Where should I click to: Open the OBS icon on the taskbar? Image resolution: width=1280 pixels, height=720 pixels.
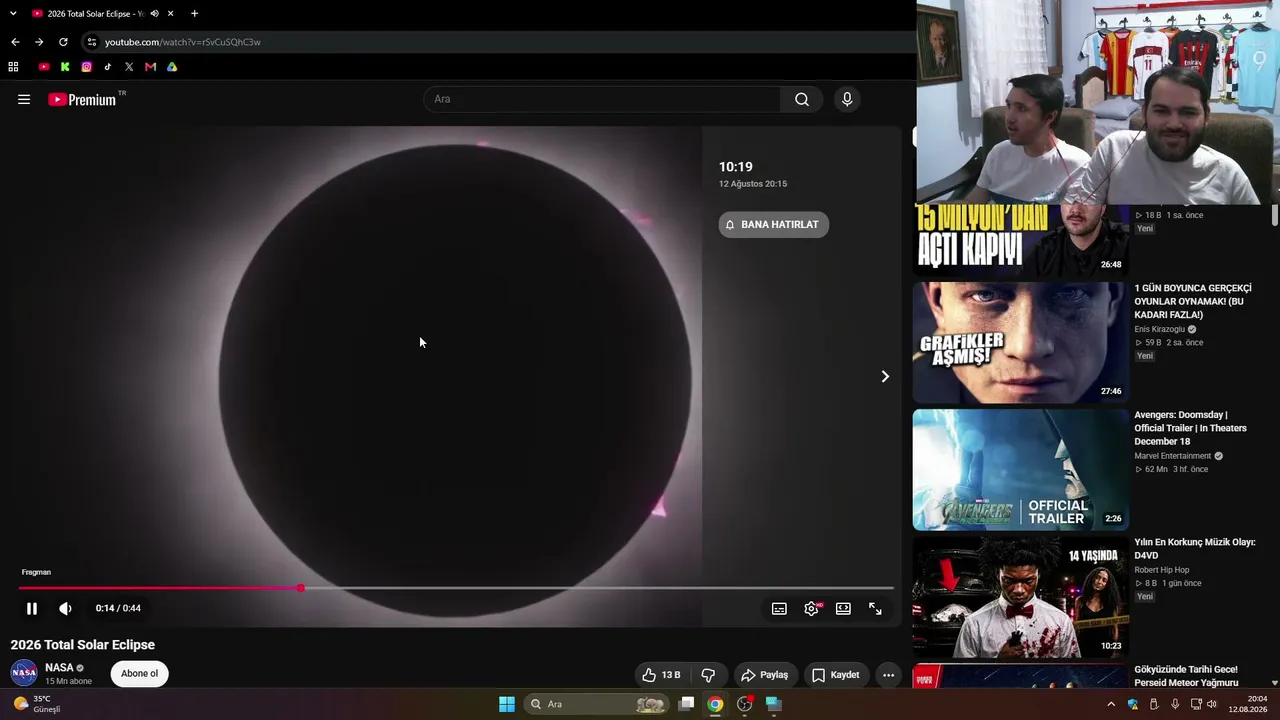click(x=744, y=704)
